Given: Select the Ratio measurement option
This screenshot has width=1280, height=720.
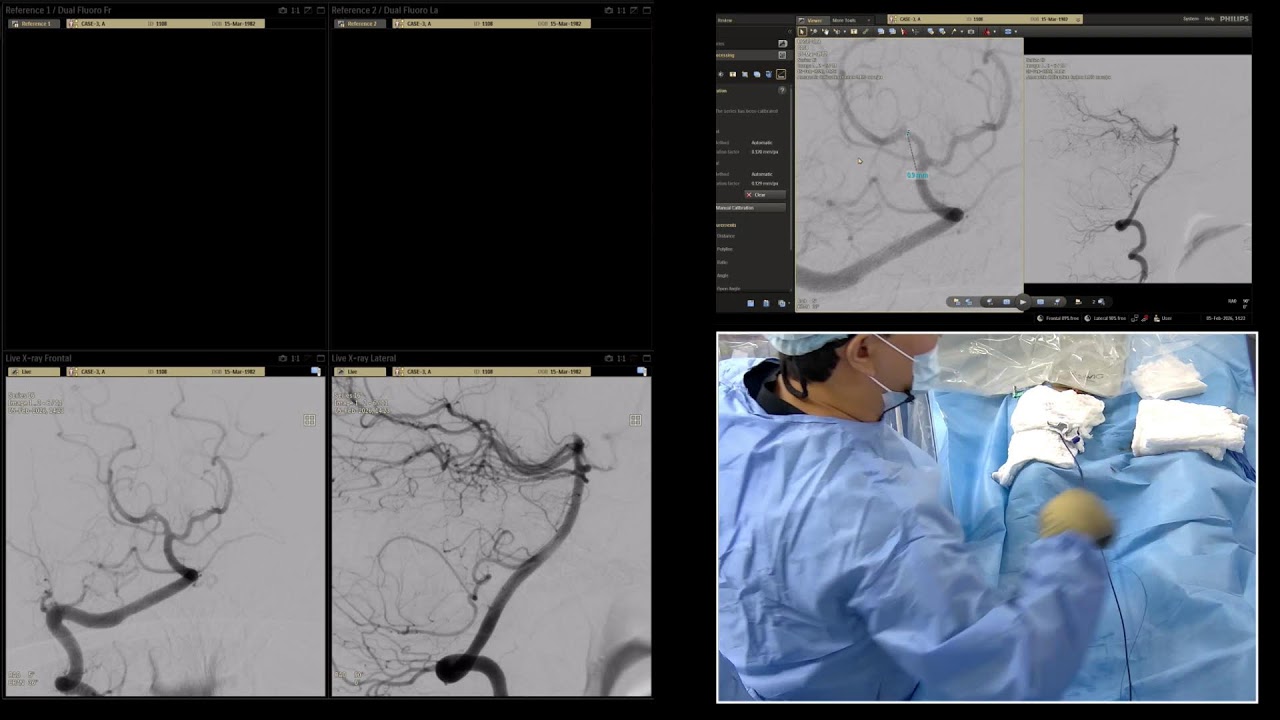Looking at the screenshot, I should pyautogui.click(x=722, y=262).
